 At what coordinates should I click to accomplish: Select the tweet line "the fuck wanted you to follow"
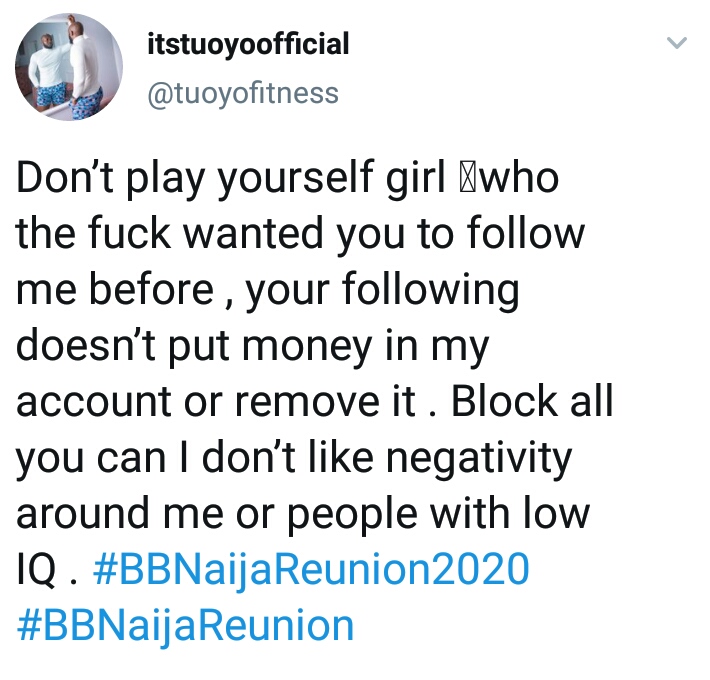point(300,235)
